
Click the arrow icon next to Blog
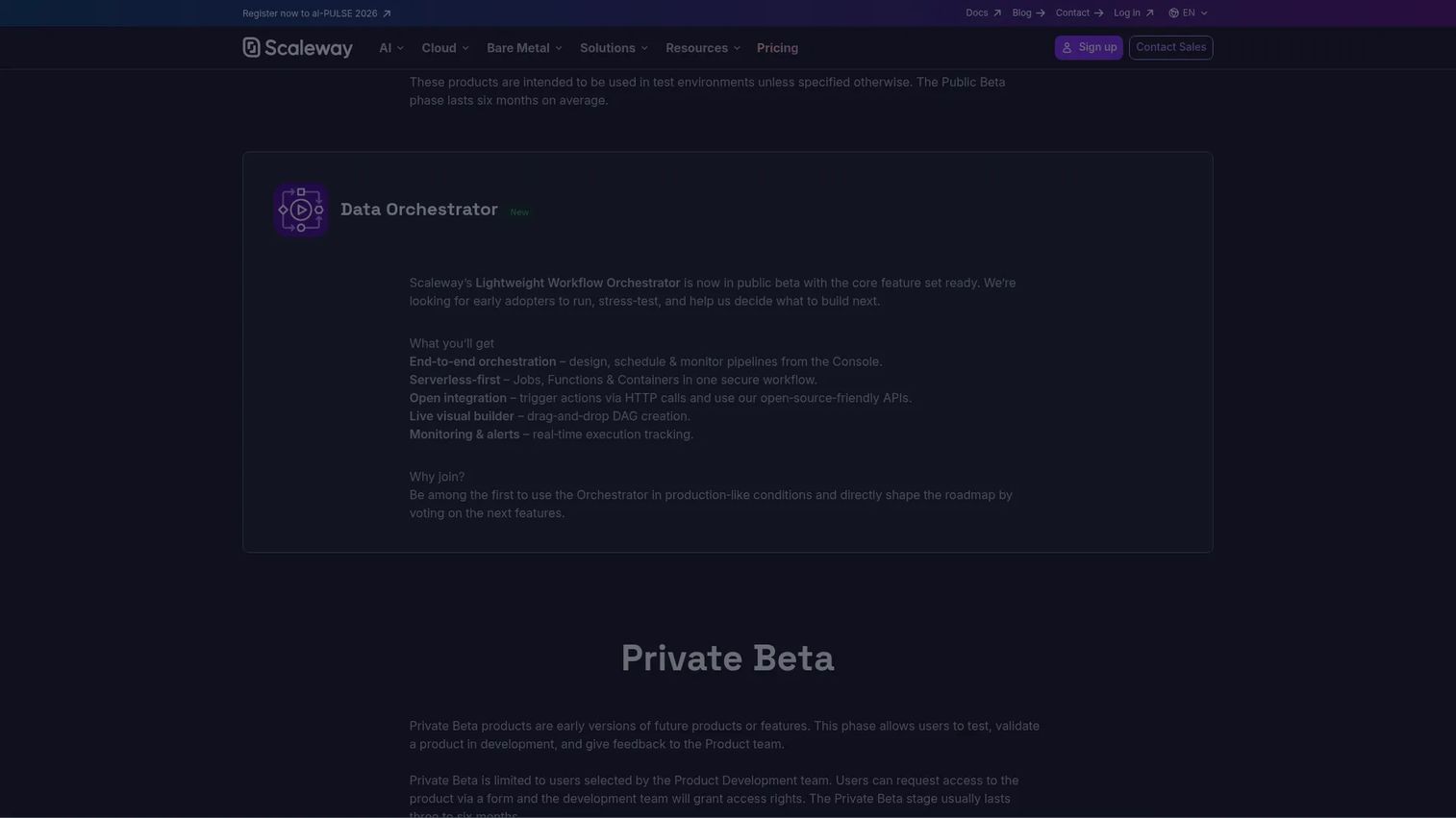point(1041,13)
